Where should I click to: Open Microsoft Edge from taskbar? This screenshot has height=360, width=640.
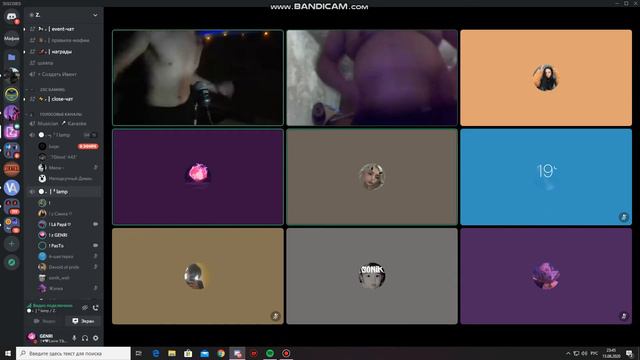pos(156,353)
